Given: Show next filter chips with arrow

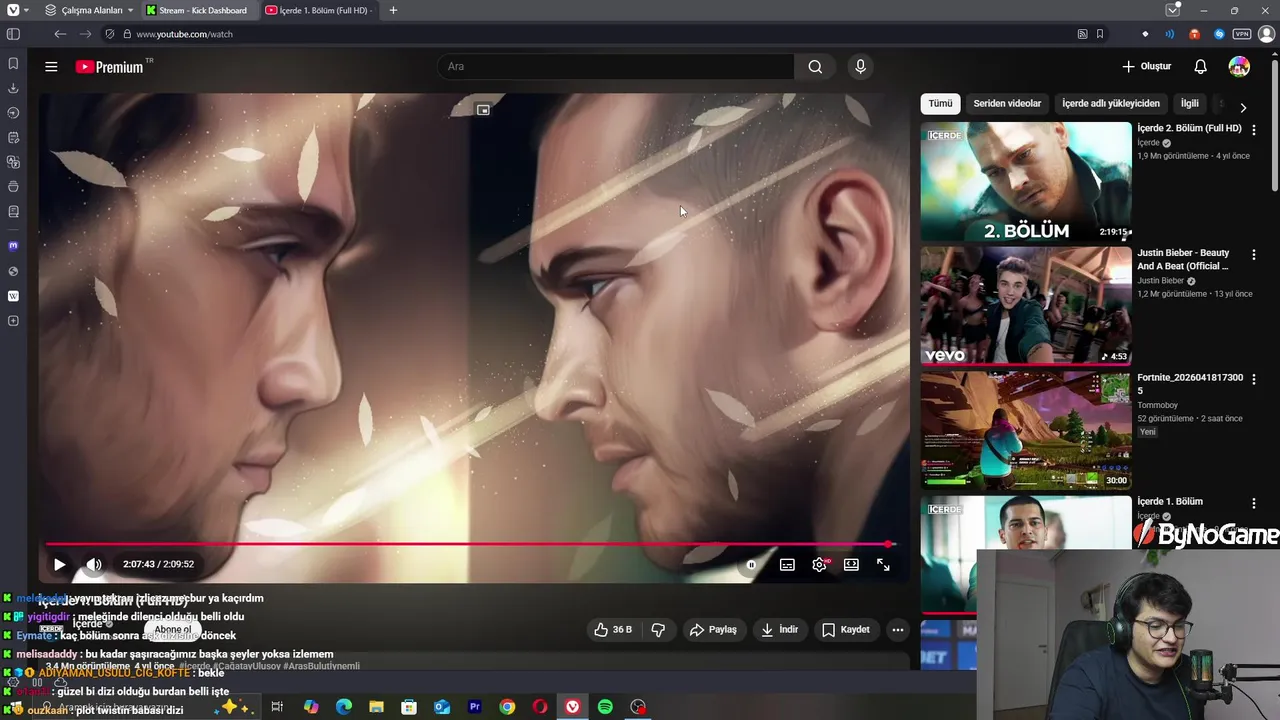Looking at the screenshot, I should point(1243,107).
